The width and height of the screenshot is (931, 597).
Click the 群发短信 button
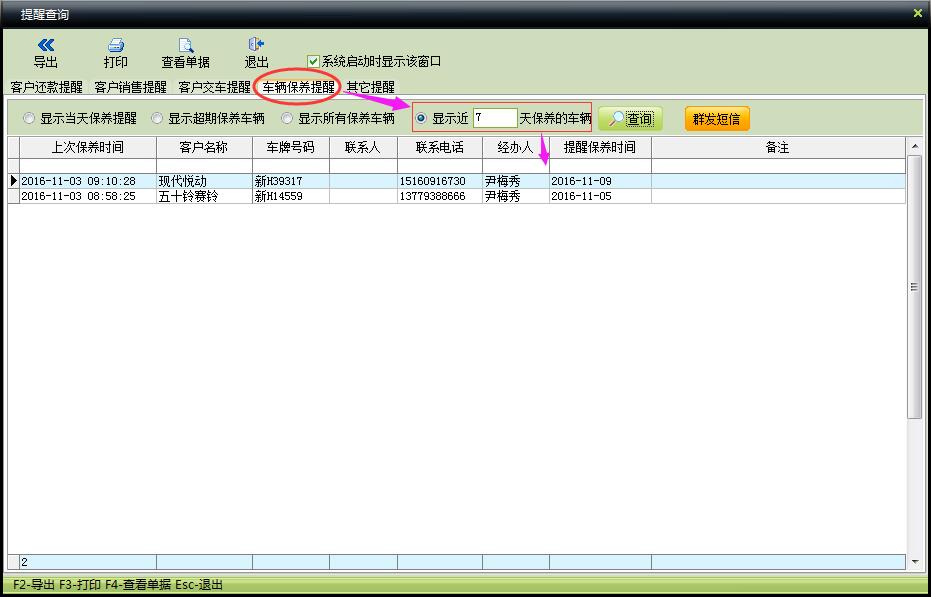[717, 119]
